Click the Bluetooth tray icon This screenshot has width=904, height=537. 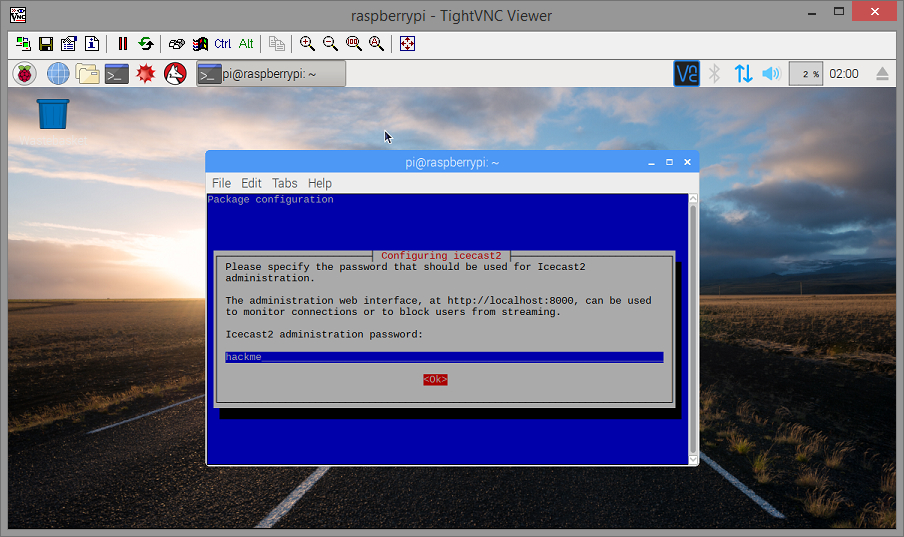(x=715, y=74)
